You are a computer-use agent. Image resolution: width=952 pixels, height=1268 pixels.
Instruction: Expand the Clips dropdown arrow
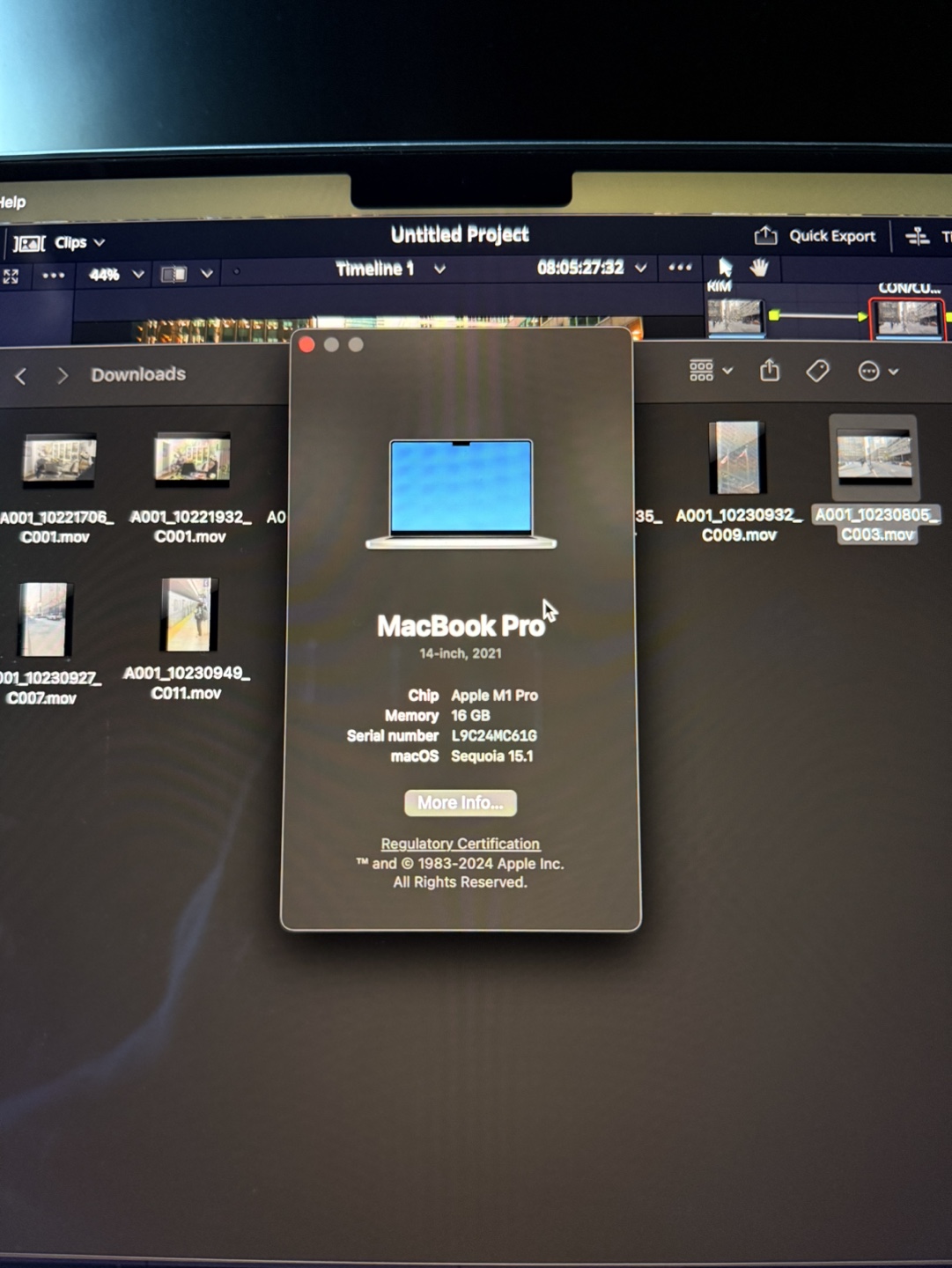[100, 242]
